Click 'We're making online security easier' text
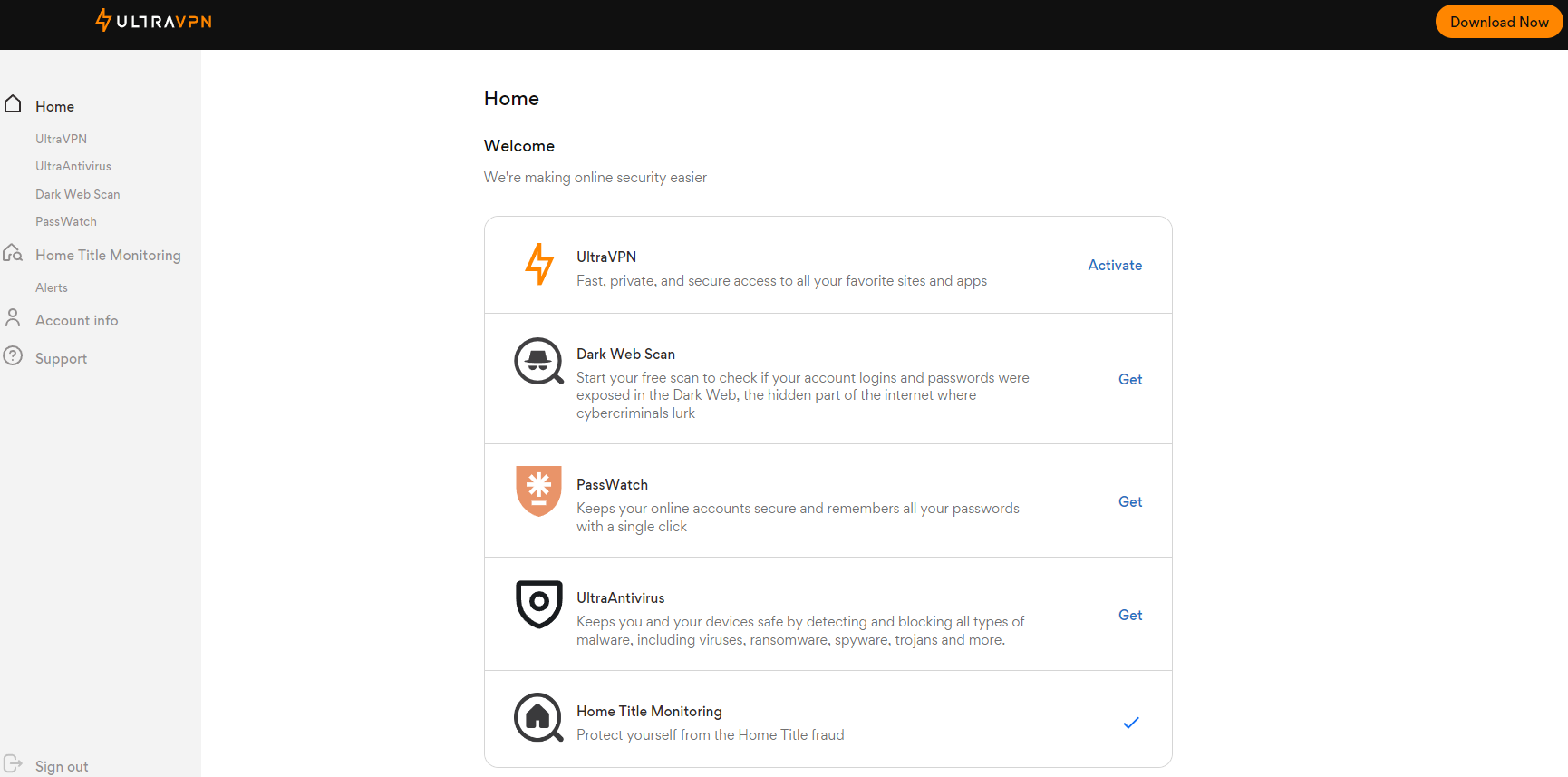 tap(595, 178)
